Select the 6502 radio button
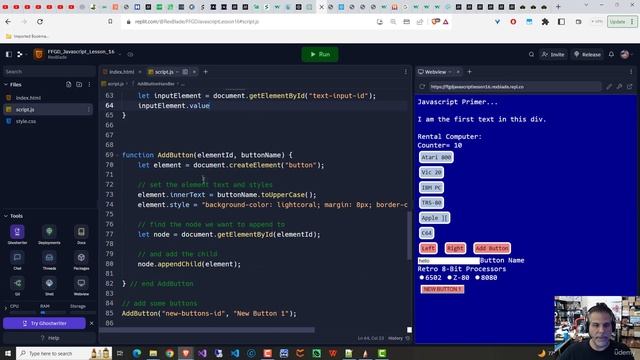The height and width of the screenshot is (360, 640). (422, 278)
